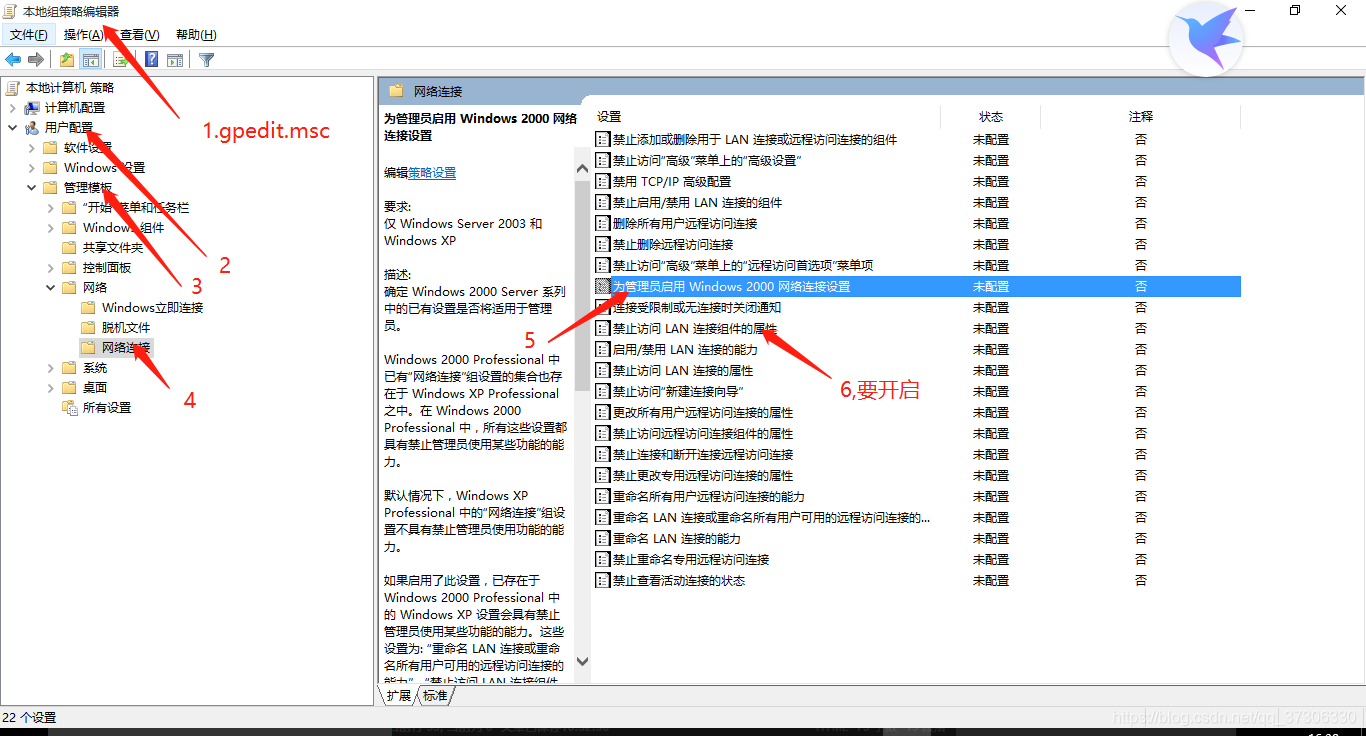This screenshot has height=736, width=1366.
Task: Select the "开始"菜单和任务栏 tree item
Action: [x=136, y=207]
